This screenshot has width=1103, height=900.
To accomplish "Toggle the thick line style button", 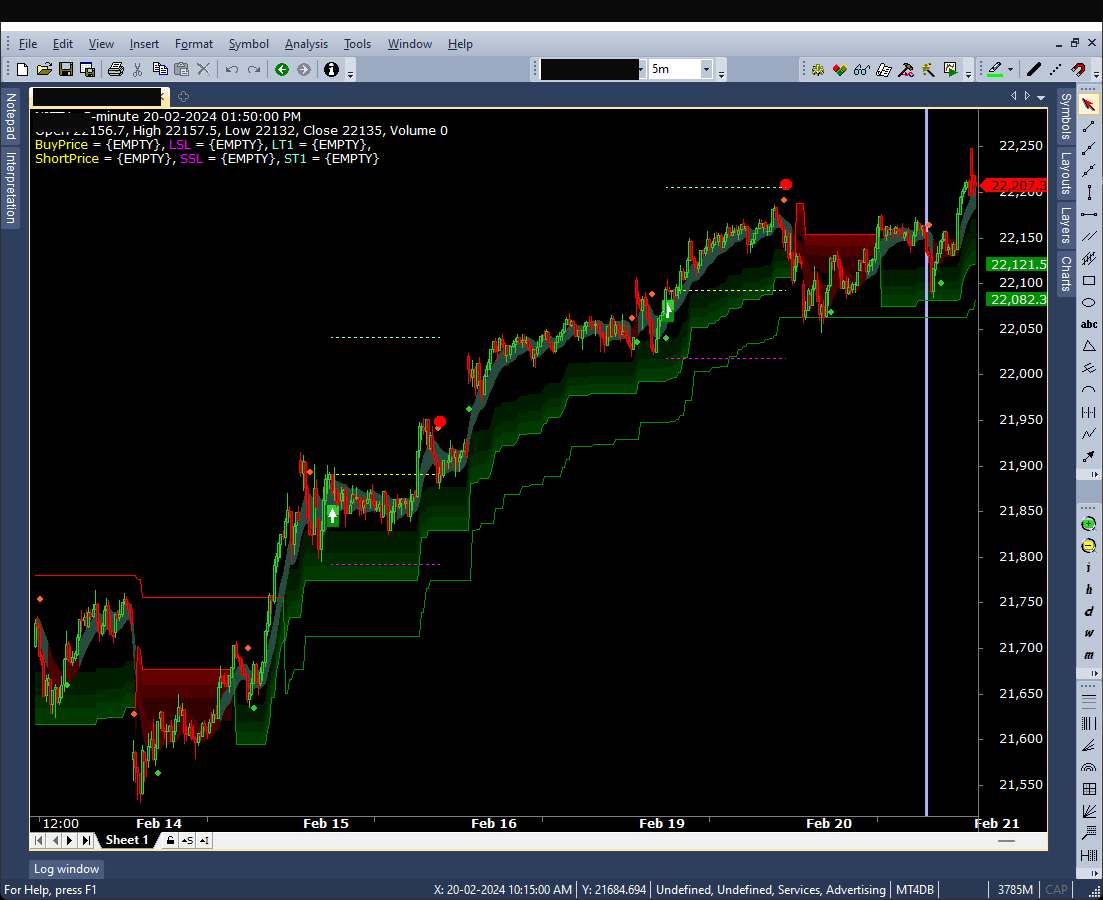I will (x=1033, y=70).
